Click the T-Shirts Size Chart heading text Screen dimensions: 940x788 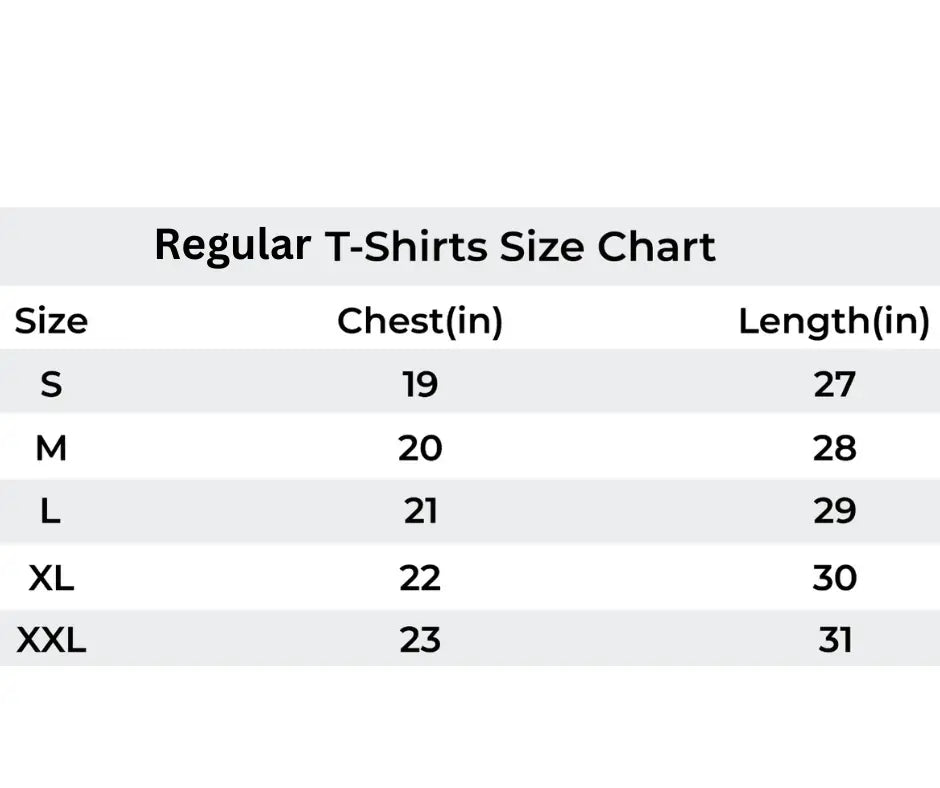coord(520,247)
